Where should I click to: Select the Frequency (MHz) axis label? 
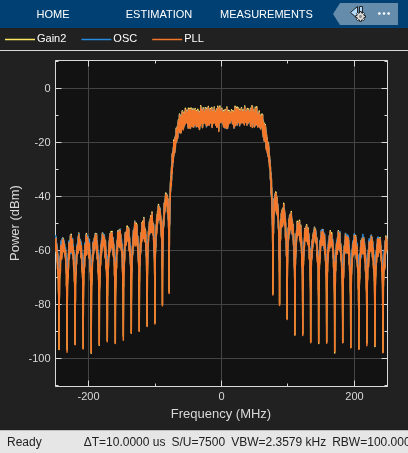(x=221, y=414)
